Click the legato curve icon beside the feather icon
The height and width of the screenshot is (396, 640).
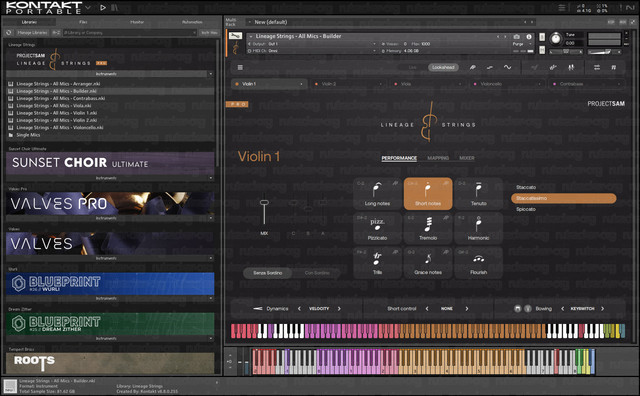490,67
